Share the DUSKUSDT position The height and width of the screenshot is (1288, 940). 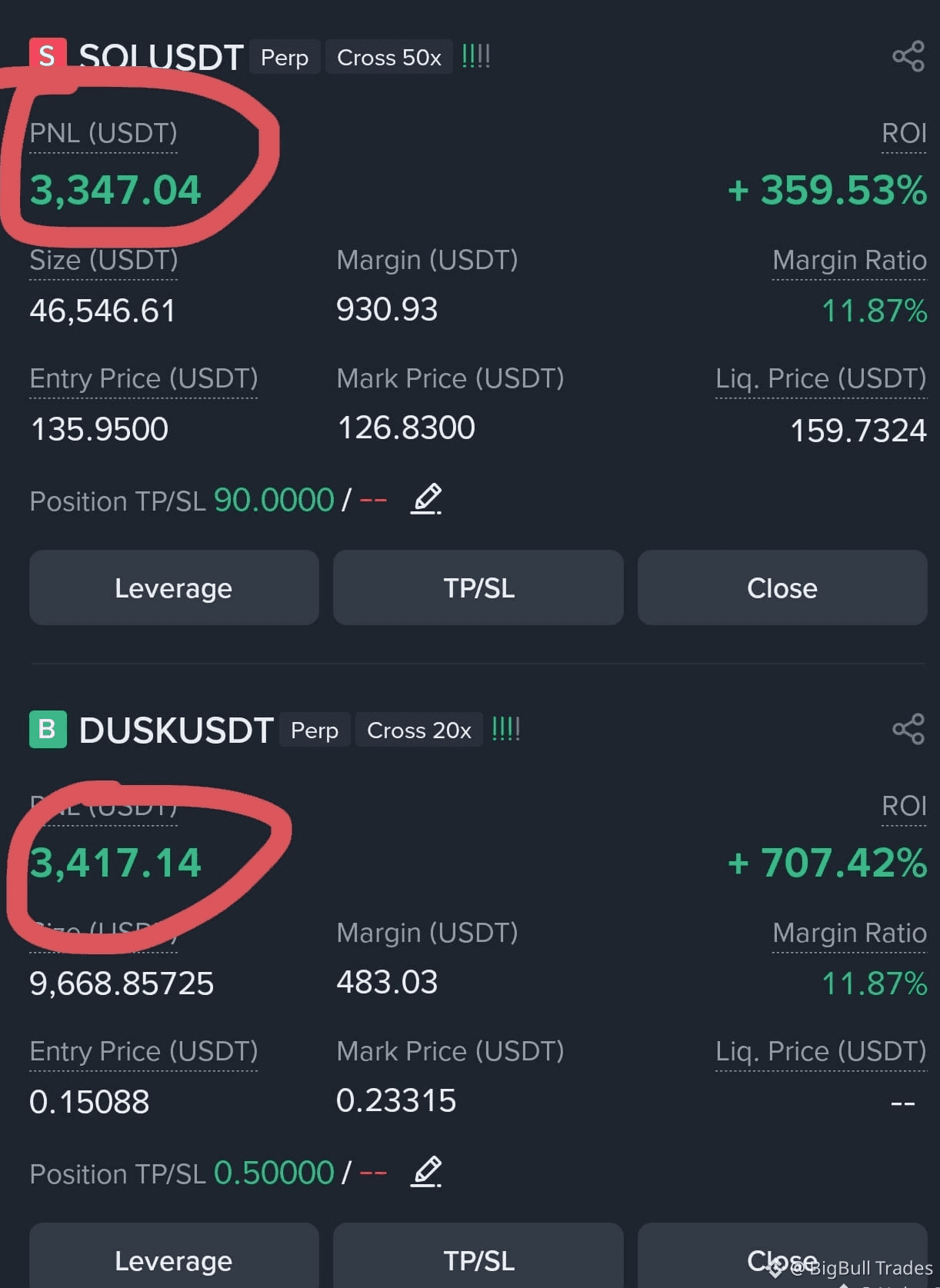coord(908,729)
